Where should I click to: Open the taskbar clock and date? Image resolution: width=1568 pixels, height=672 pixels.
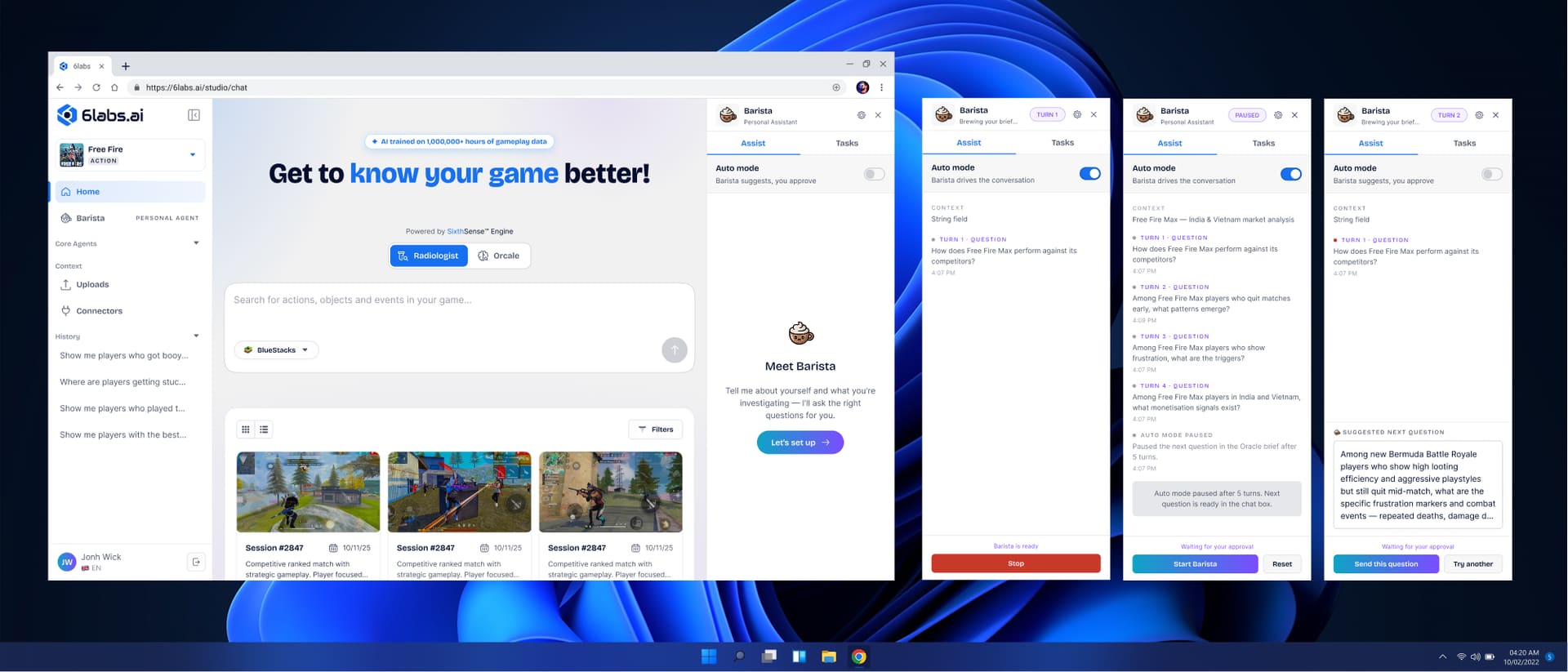click(1523, 657)
